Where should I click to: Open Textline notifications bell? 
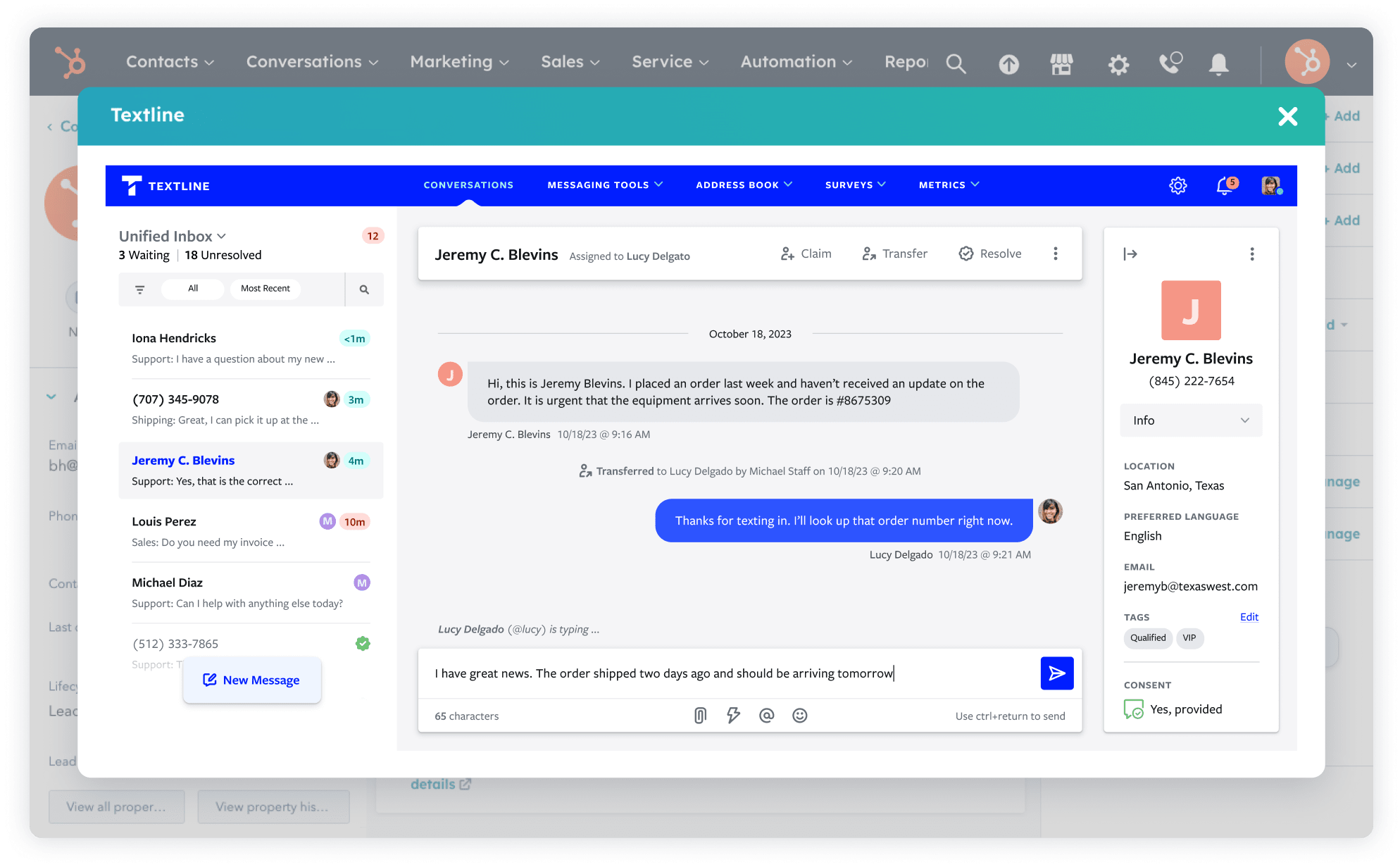click(1224, 185)
